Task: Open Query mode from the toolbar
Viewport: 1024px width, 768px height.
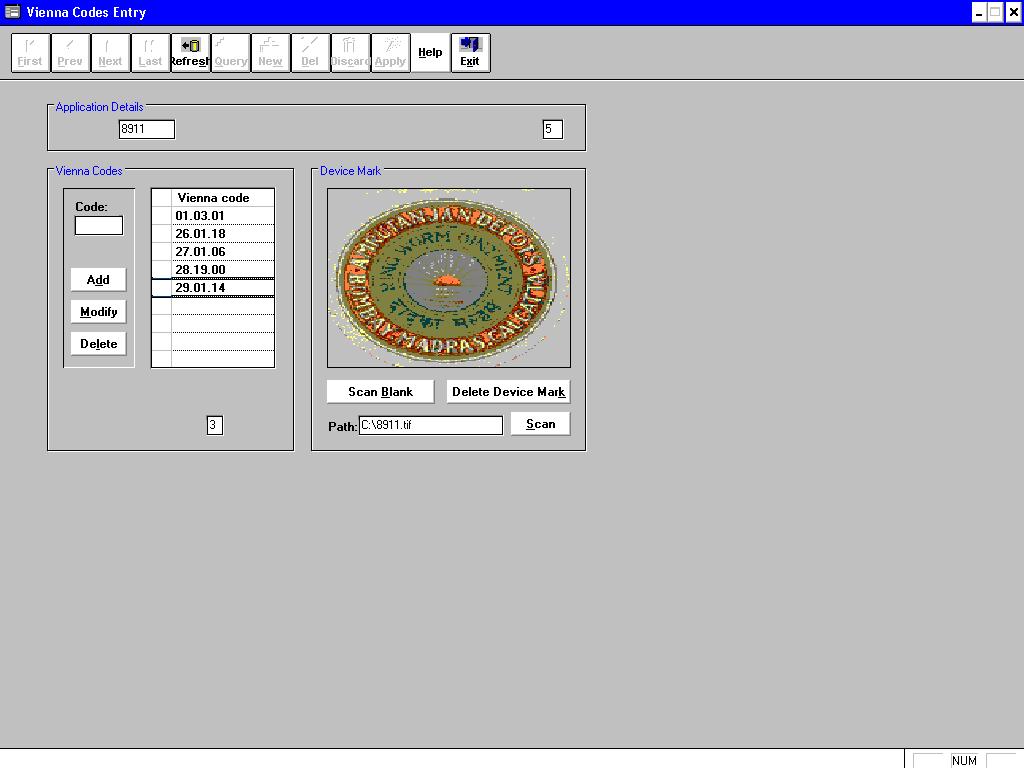Action: click(x=230, y=52)
